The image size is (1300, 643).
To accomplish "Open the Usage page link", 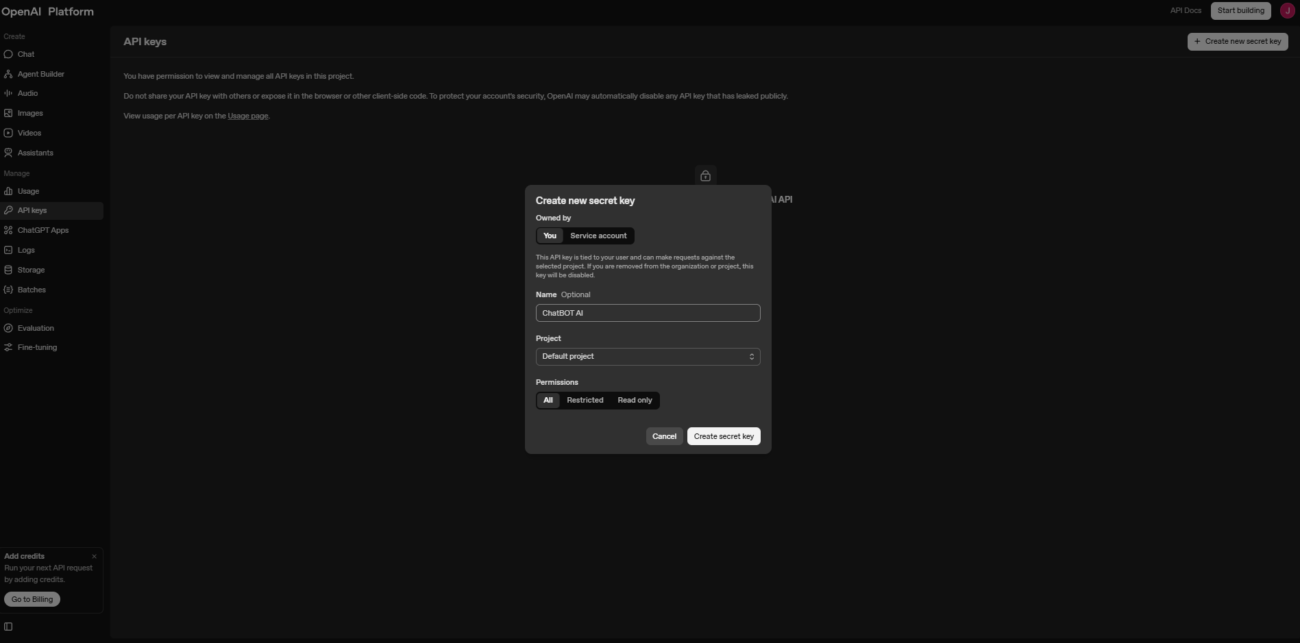I will click(248, 116).
